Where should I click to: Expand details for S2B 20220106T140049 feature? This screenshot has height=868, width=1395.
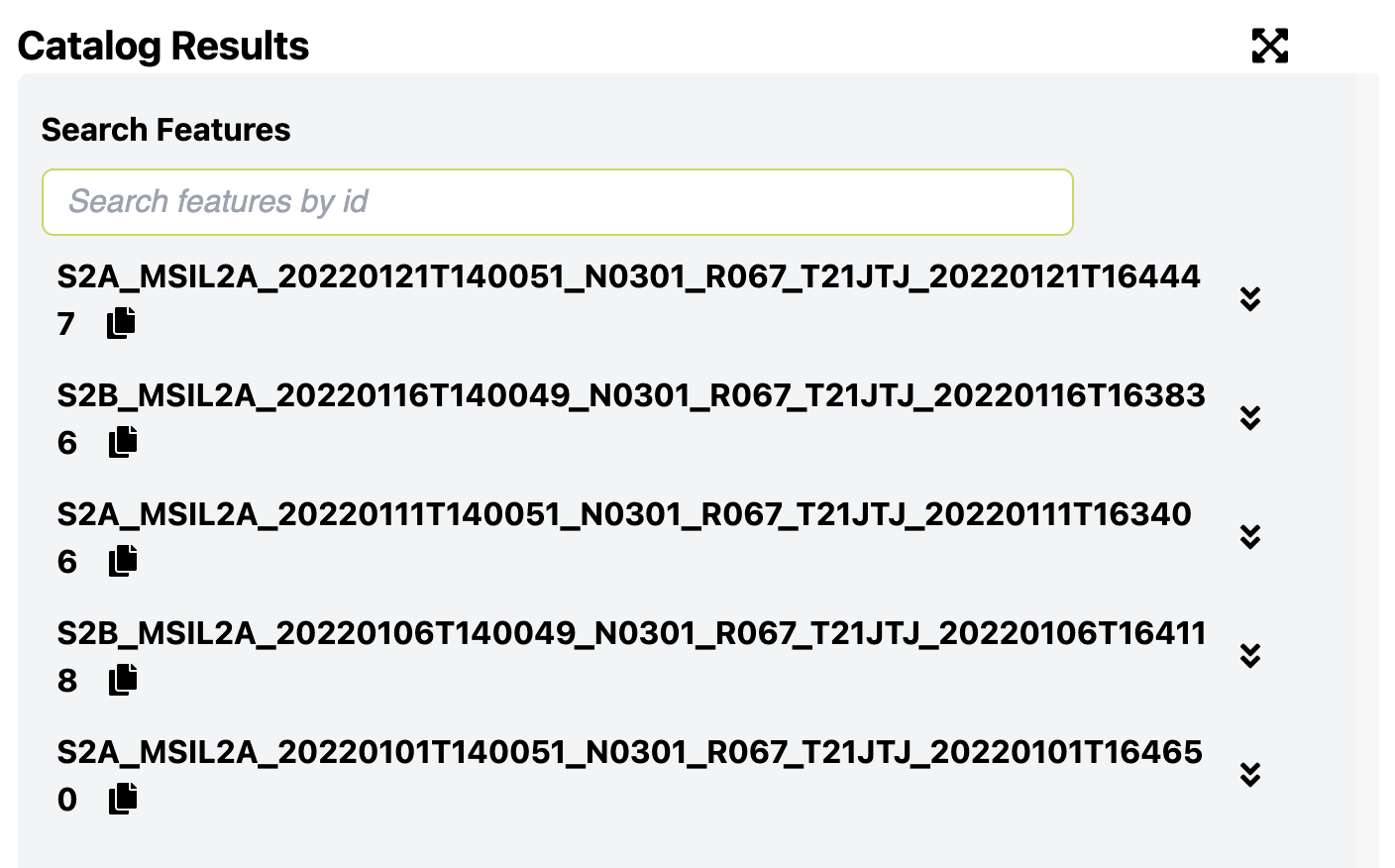1250,656
